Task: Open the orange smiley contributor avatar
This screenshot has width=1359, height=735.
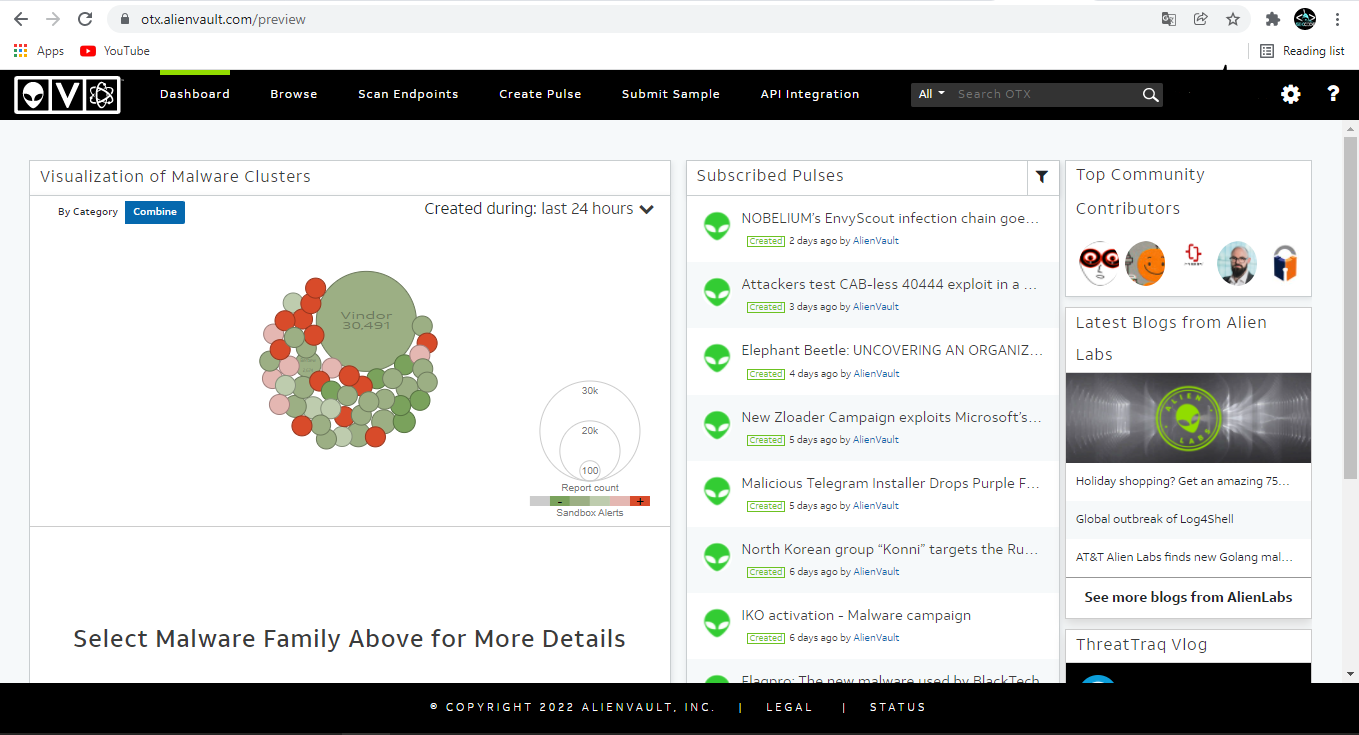Action: (x=1146, y=264)
